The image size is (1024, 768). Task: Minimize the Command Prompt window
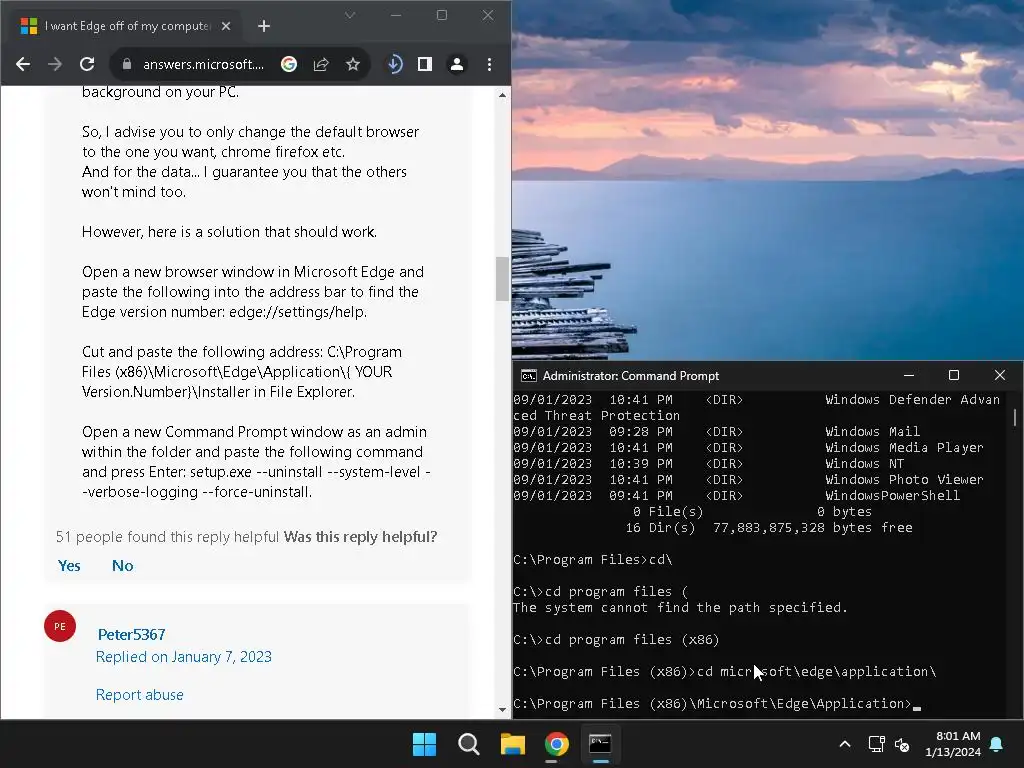tap(908, 375)
